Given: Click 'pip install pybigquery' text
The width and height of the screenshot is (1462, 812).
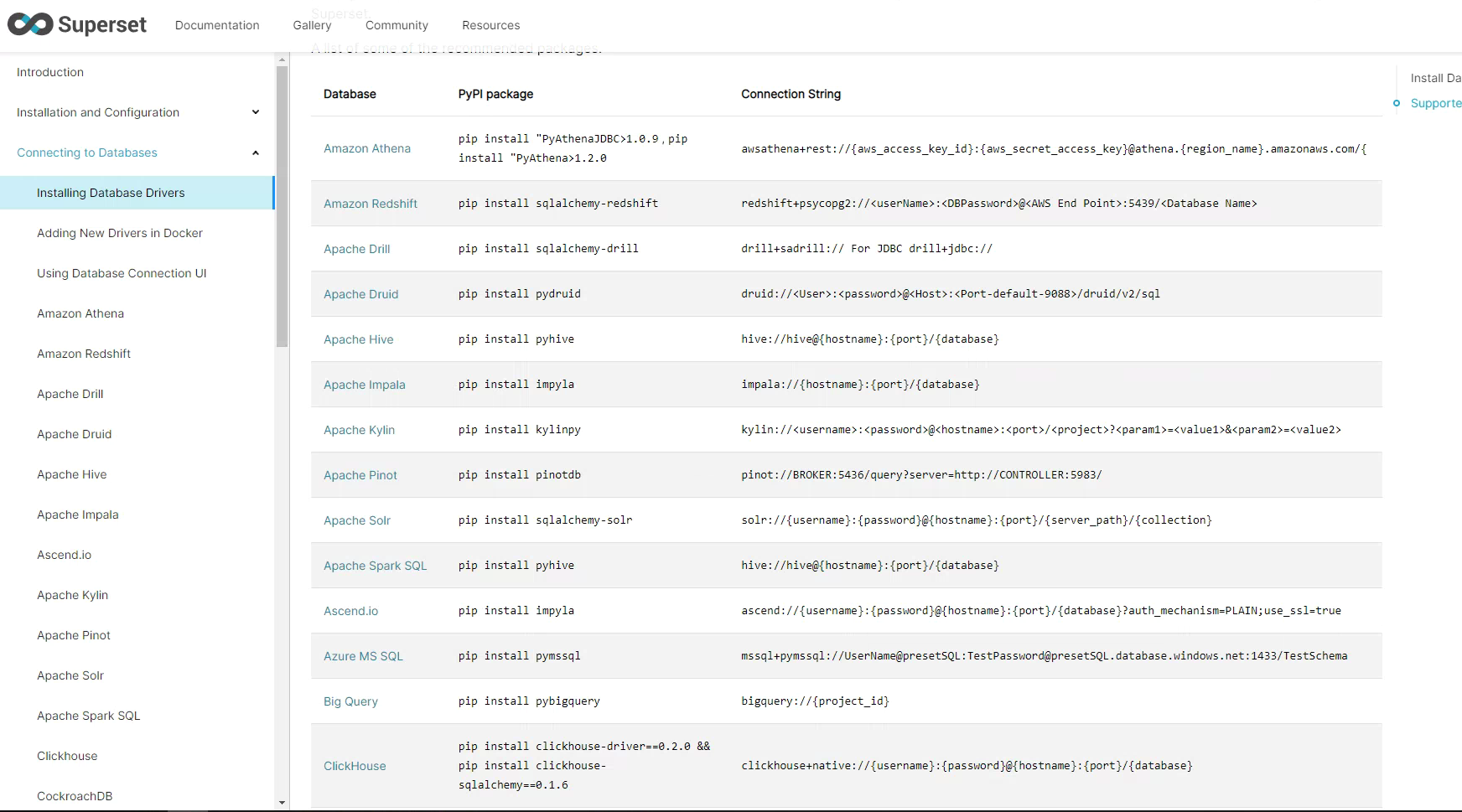Looking at the screenshot, I should pos(529,701).
